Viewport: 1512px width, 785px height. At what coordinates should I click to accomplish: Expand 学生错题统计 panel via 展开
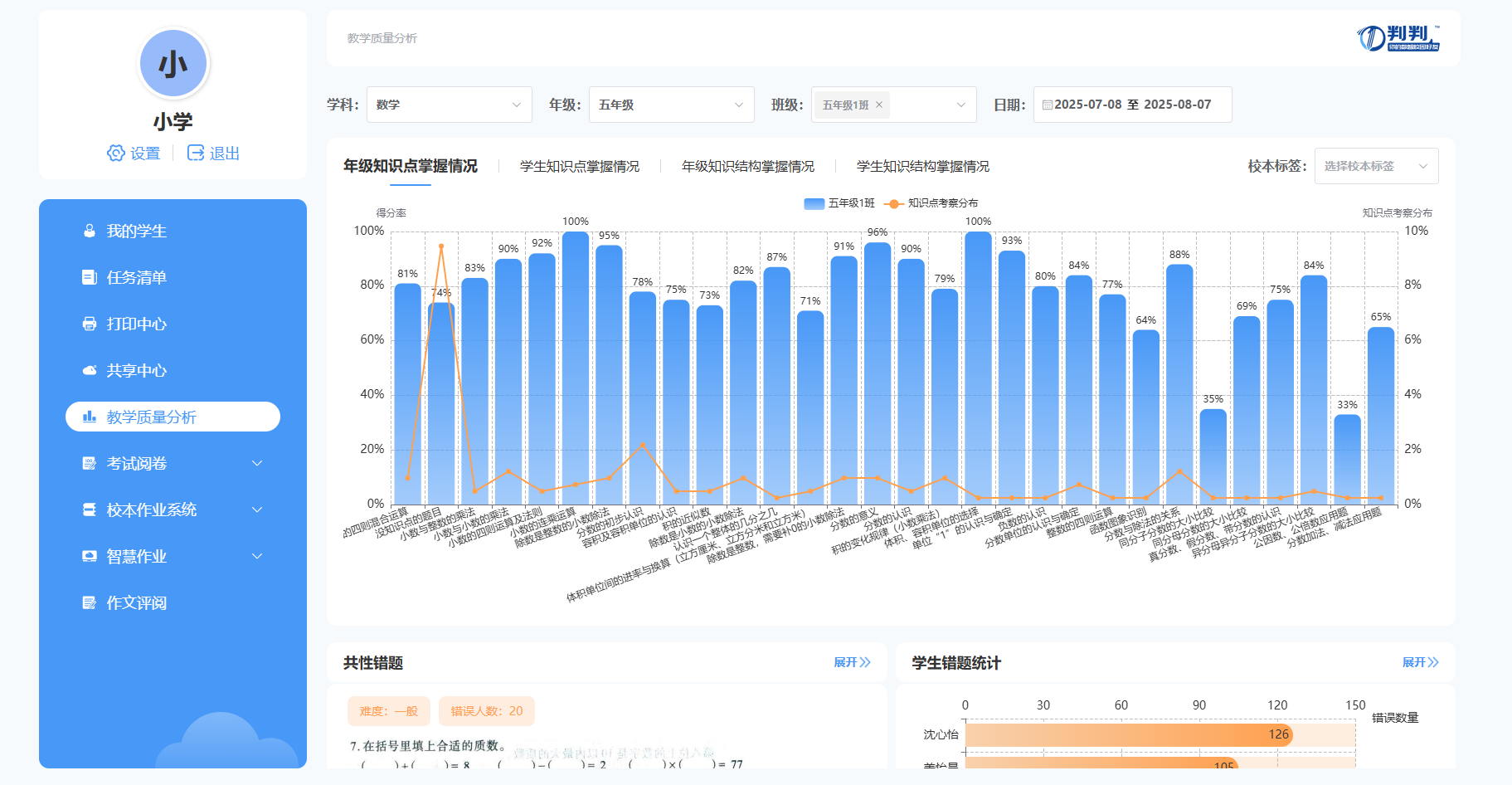(x=1420, y=663)
